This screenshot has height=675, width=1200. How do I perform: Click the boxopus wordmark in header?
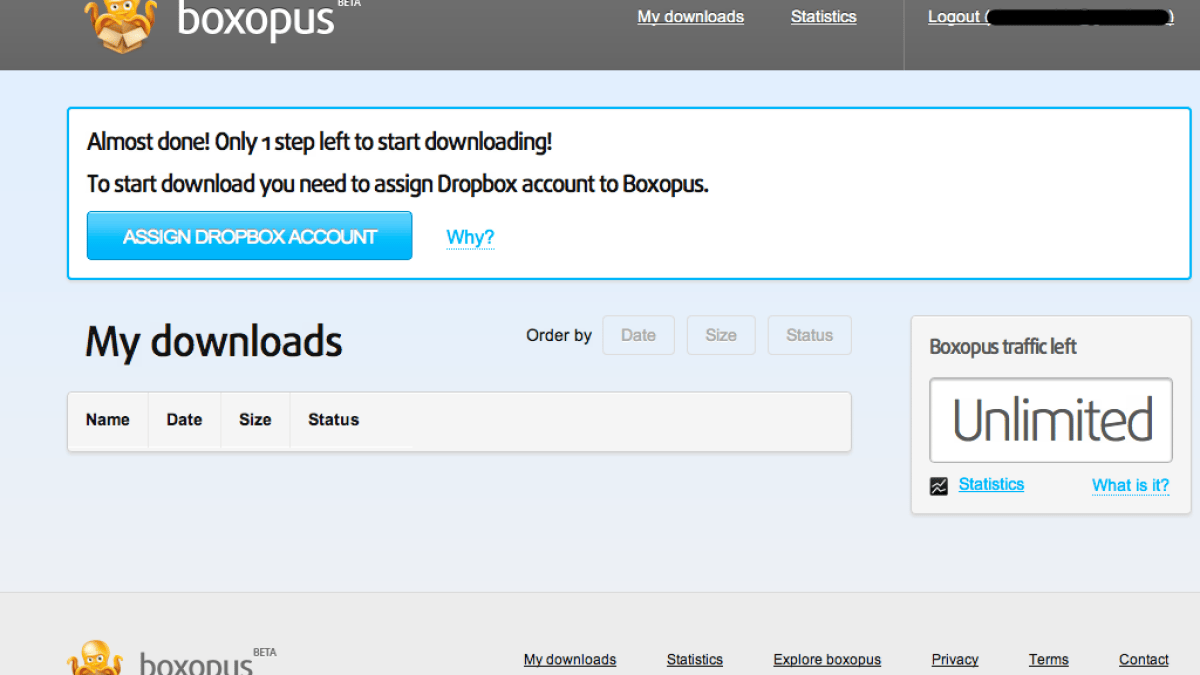256,20
